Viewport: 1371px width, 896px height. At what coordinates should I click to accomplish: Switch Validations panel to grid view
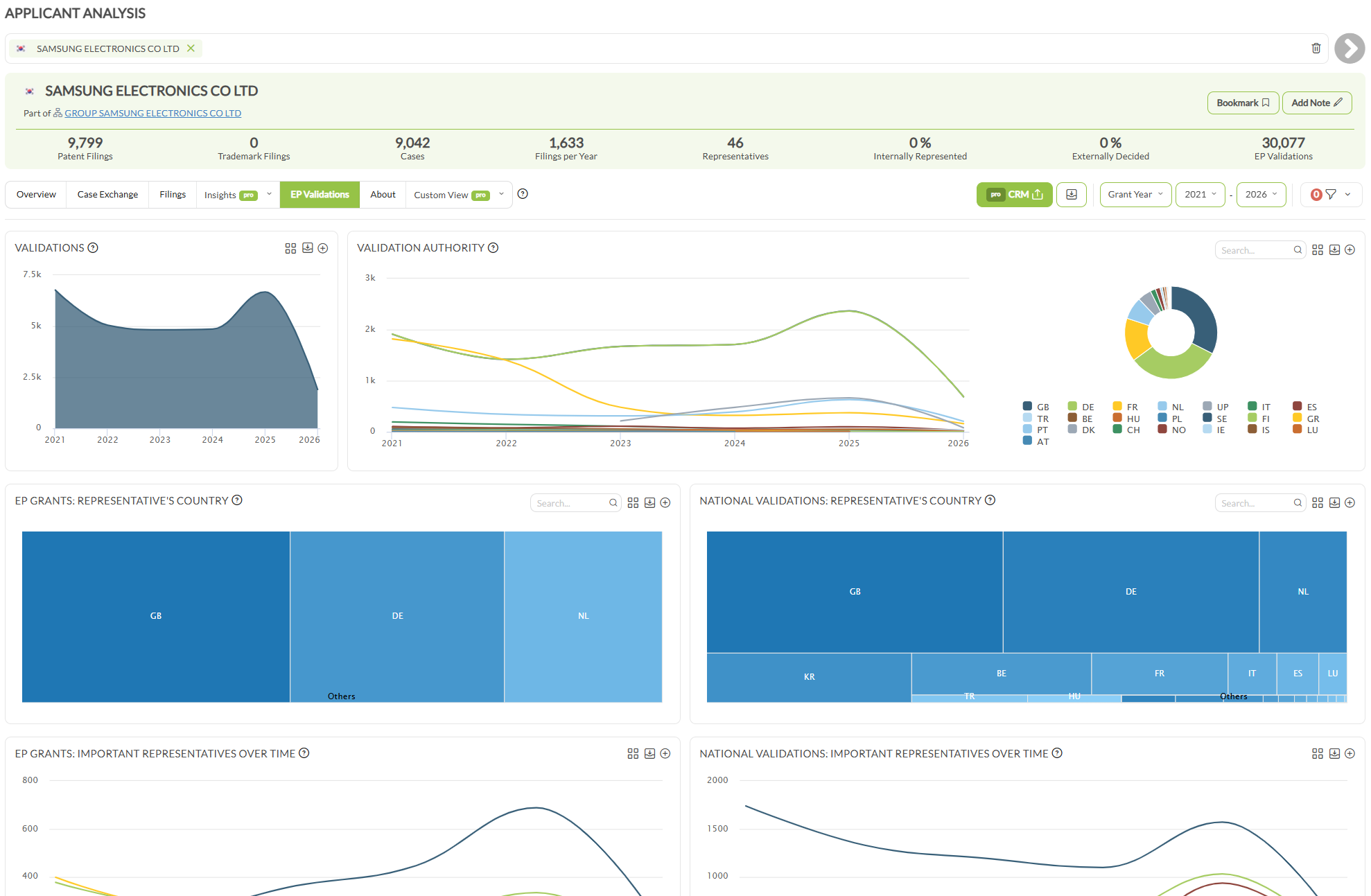pyautogui.click(x=290, y=248)
